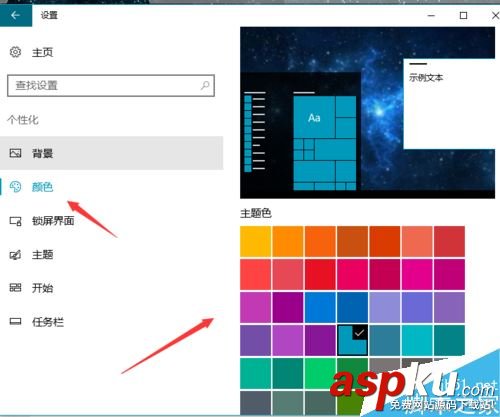The image size is (500, 417).
Task: Click the taskbar icon beside 任务栏
Action: pos(15,322)
